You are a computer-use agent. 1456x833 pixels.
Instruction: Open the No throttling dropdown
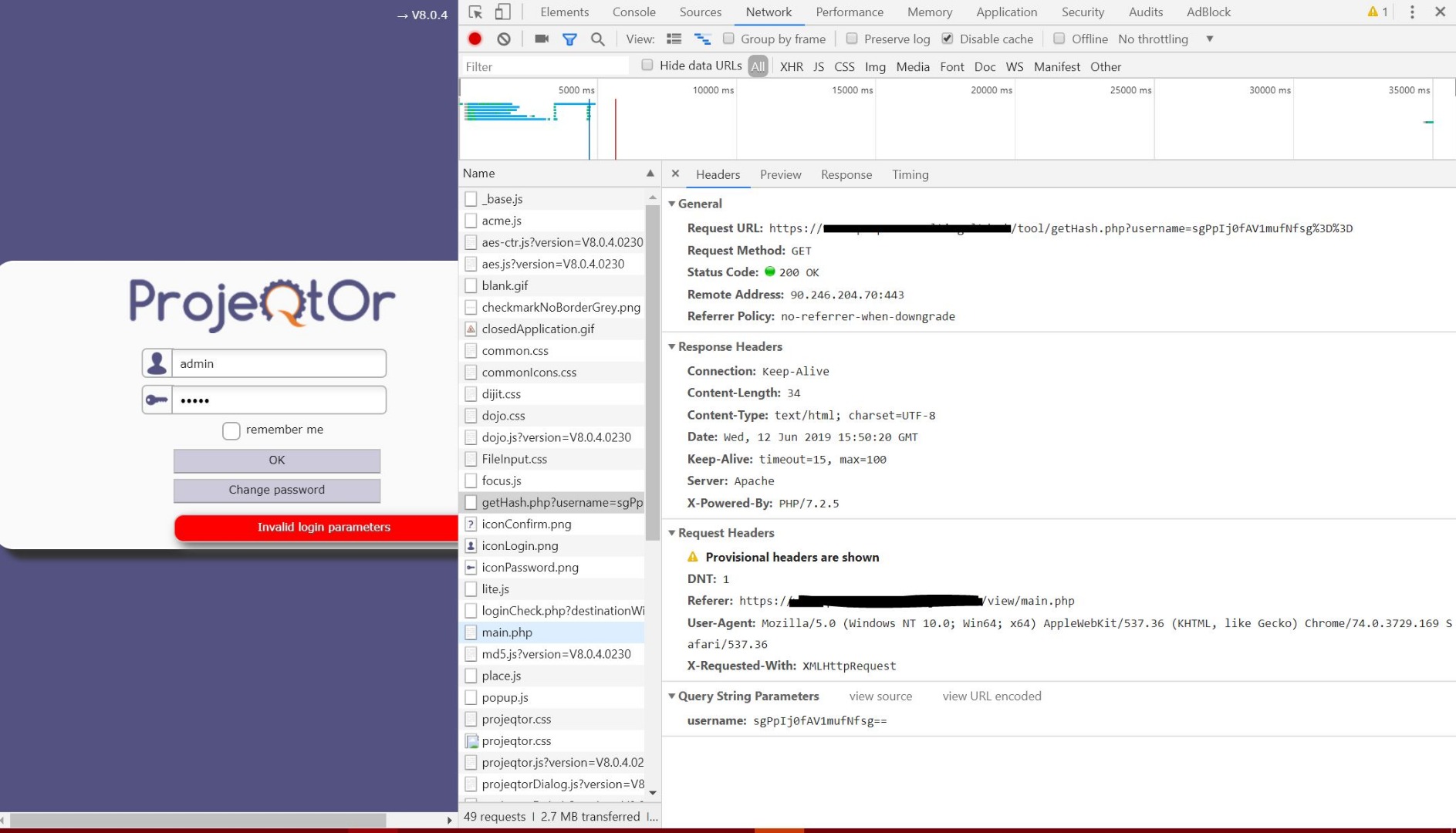point(1165,39)
